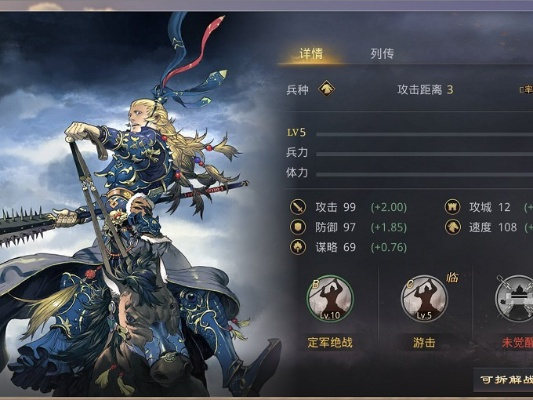The width and height of the screenshot is (533, 400).
Task: Click the 兵力 troop strength bar
Action: point(424,154)
